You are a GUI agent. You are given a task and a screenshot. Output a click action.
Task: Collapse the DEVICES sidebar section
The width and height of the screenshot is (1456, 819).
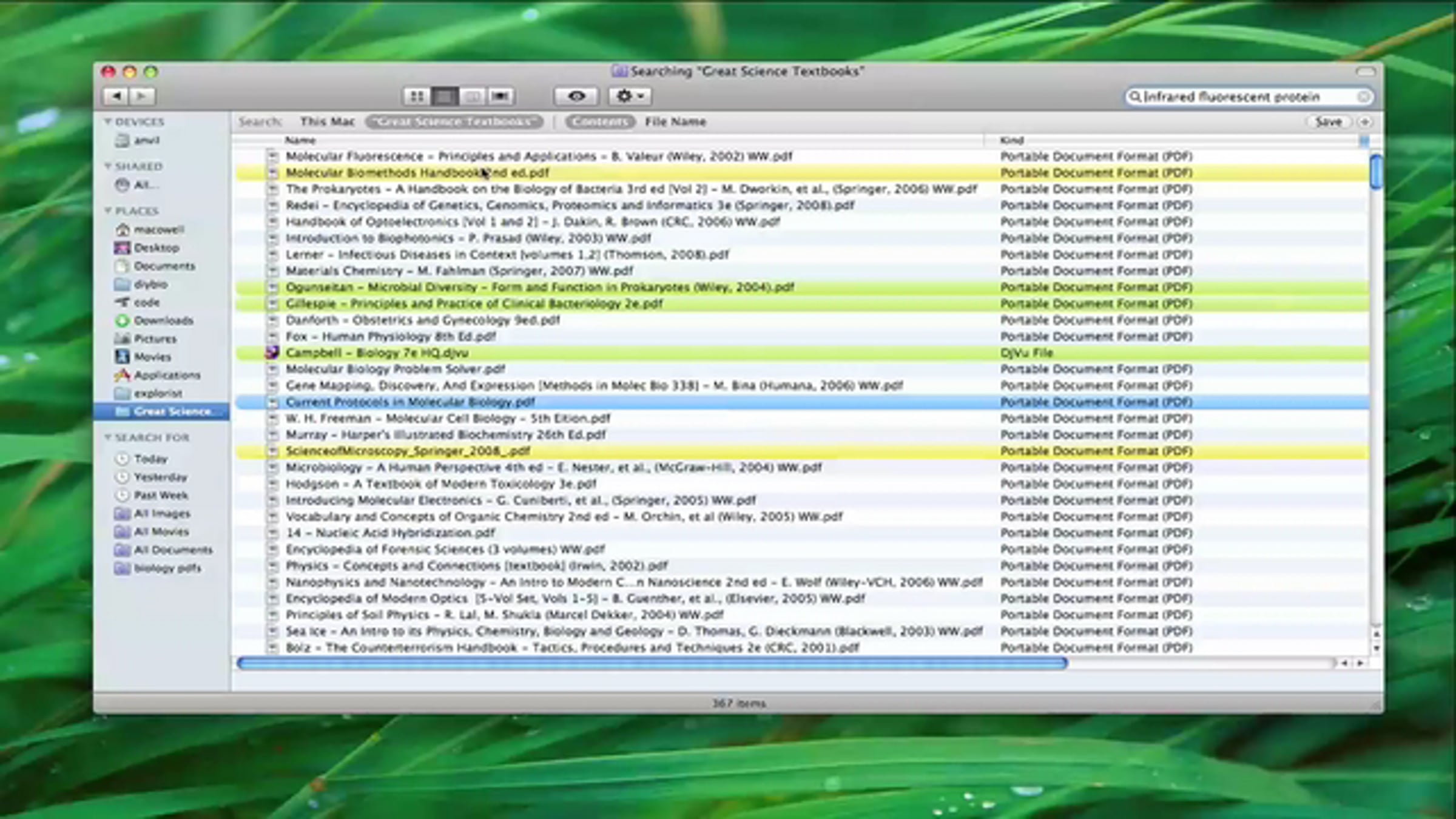[x=108, y=122]
